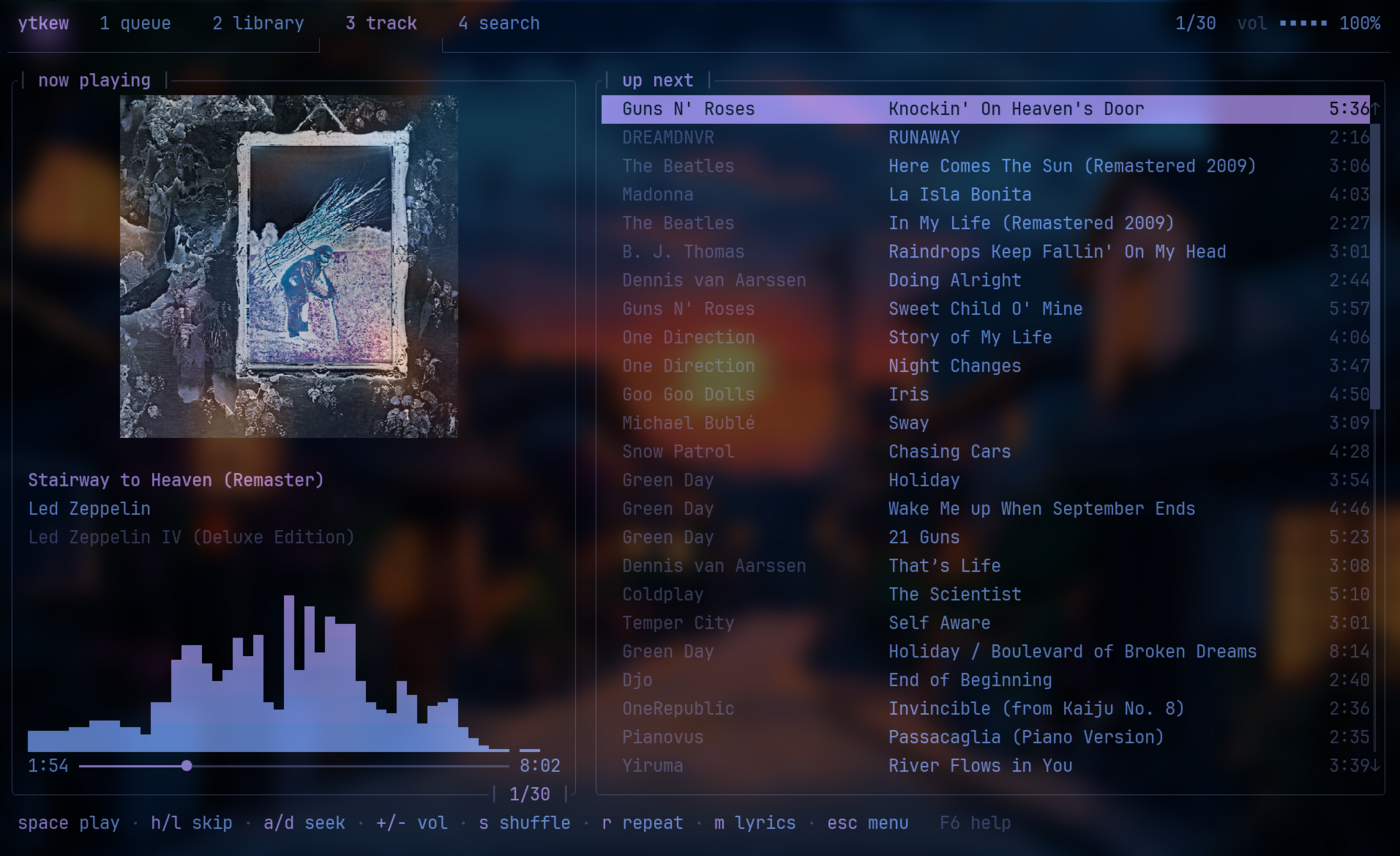Image resolution: width=1400 pixels, height=856 pixels.
Task: Click Led Zeppelin IV (Deluxe Edition) album
Action: 191,537
